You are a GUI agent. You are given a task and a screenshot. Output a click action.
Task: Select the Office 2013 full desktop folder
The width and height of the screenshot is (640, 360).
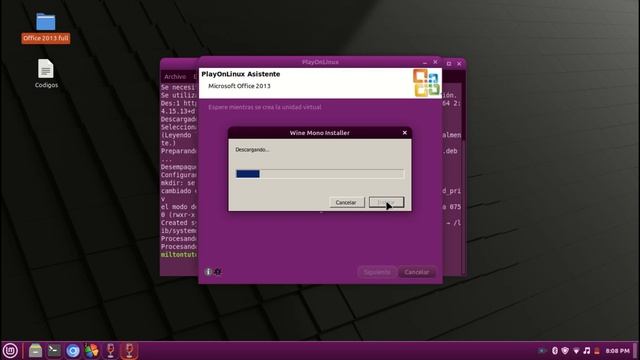pyautogui.click(x=46, y=27)
